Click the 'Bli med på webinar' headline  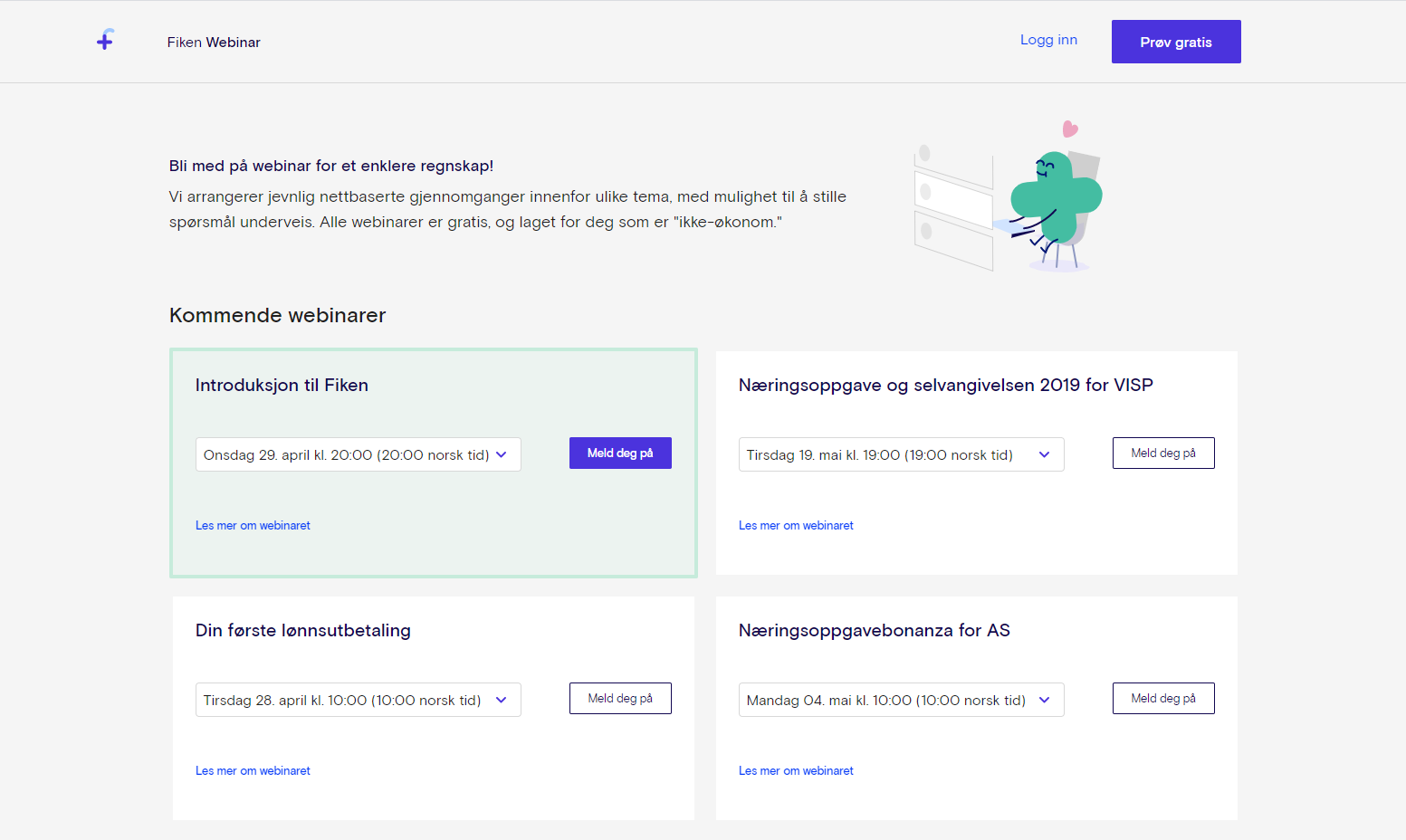click(x=331, y=166)
